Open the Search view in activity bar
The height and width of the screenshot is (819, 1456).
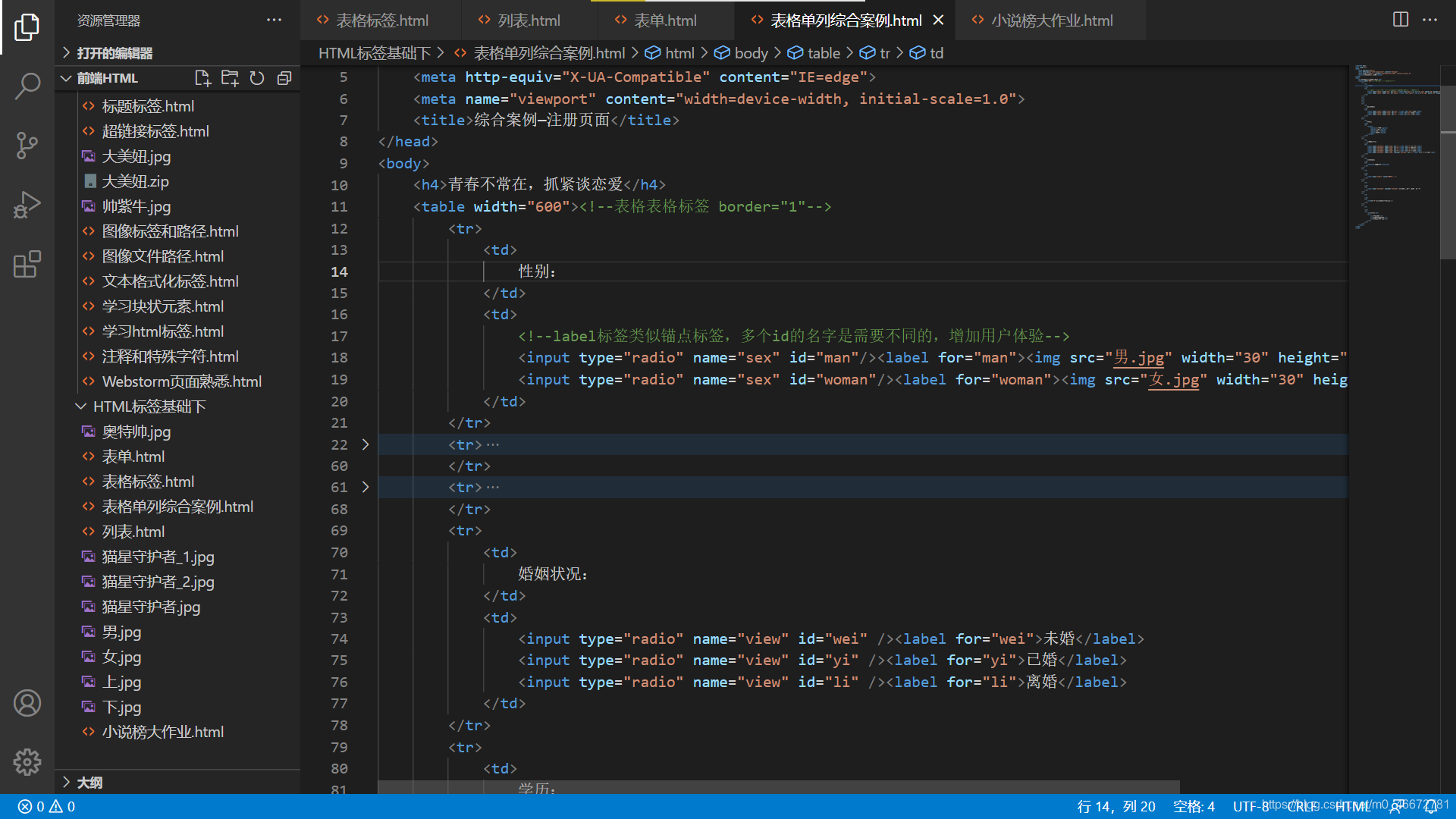27,86
